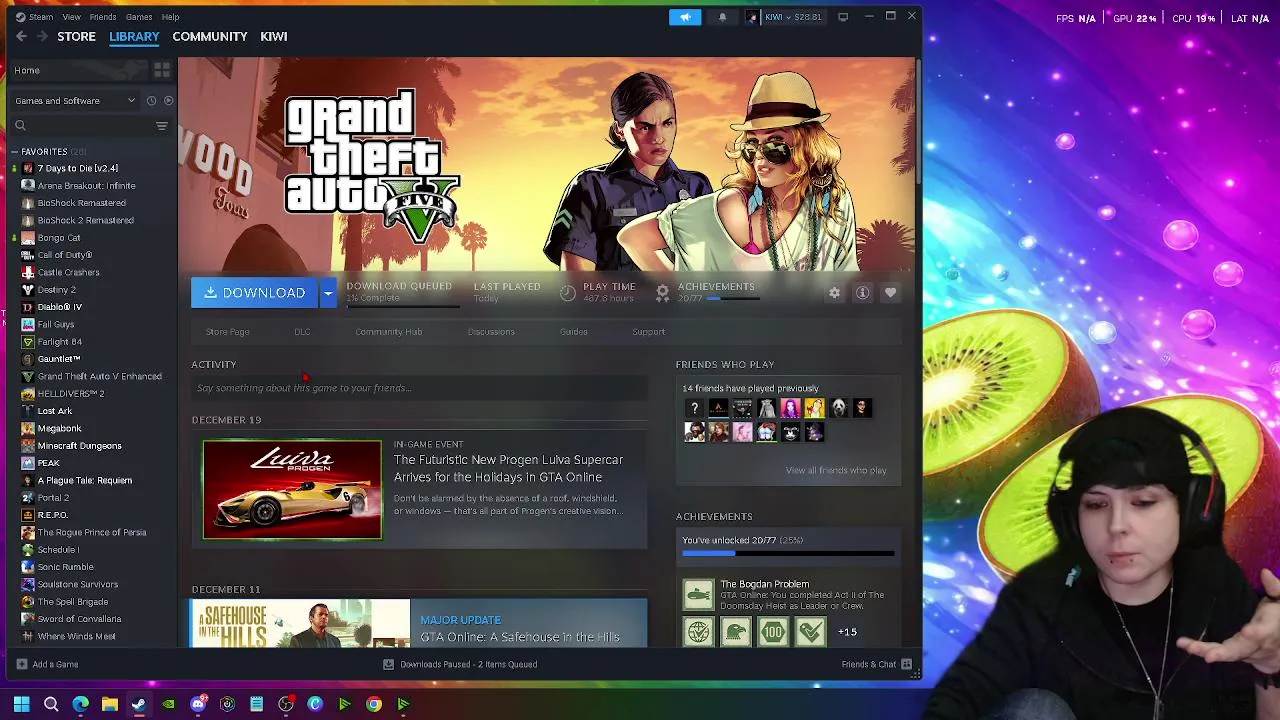This screenshot has height=720, width=1280.
Task: Open the 100 achievement badge
Action: click(772, 632)
